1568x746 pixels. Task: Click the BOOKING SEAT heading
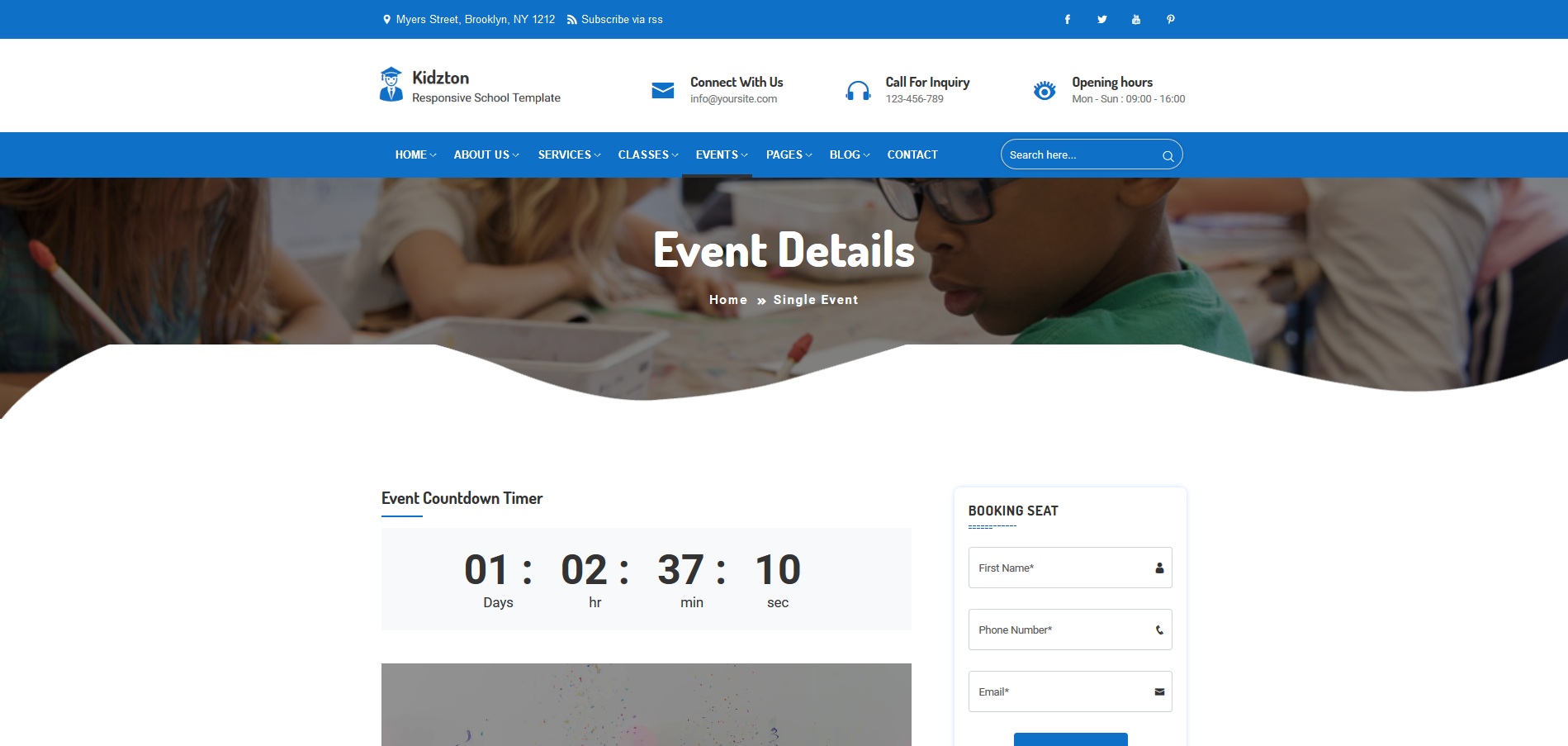tap(1013, 511)
